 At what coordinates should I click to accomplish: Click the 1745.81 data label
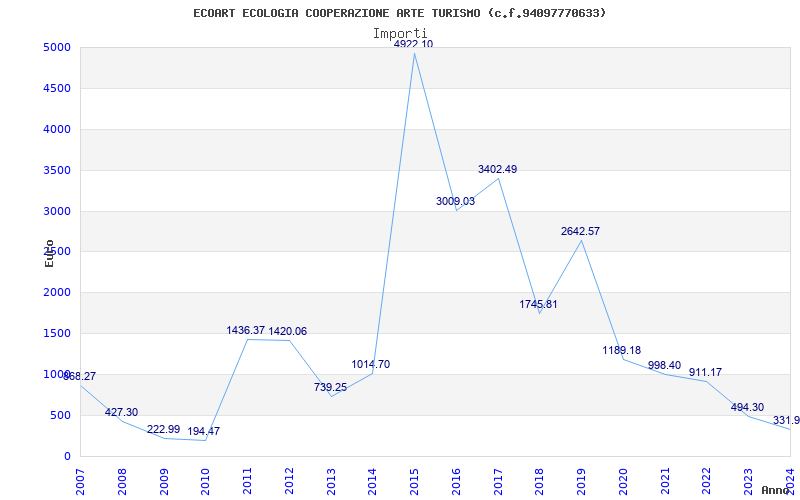point(538,305)
